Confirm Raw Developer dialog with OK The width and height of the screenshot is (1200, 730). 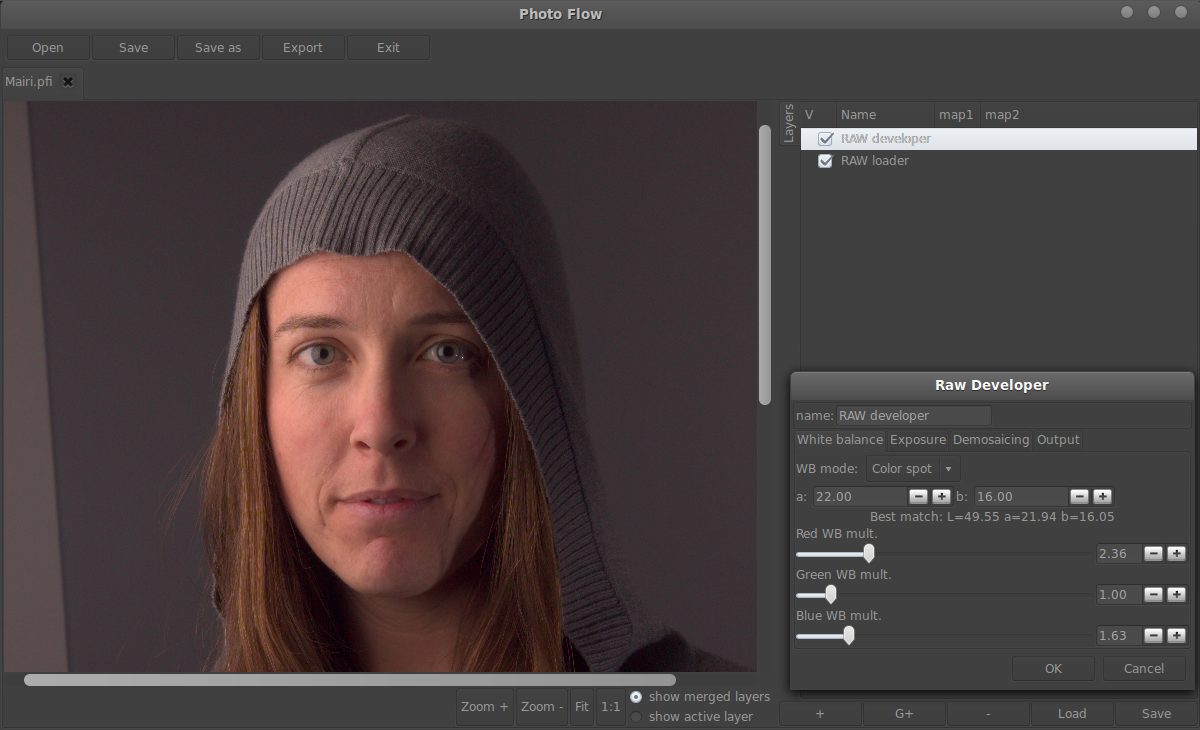click(1052, 668)
